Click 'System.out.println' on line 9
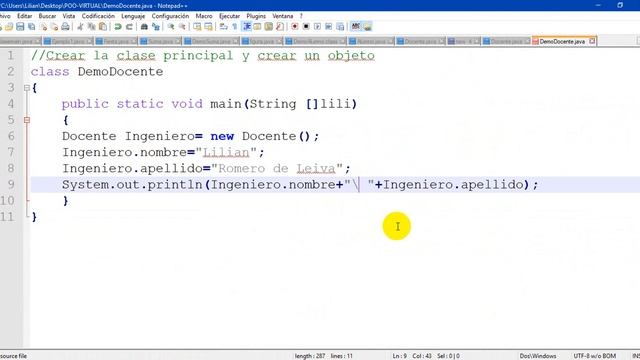 pos(132,185)
